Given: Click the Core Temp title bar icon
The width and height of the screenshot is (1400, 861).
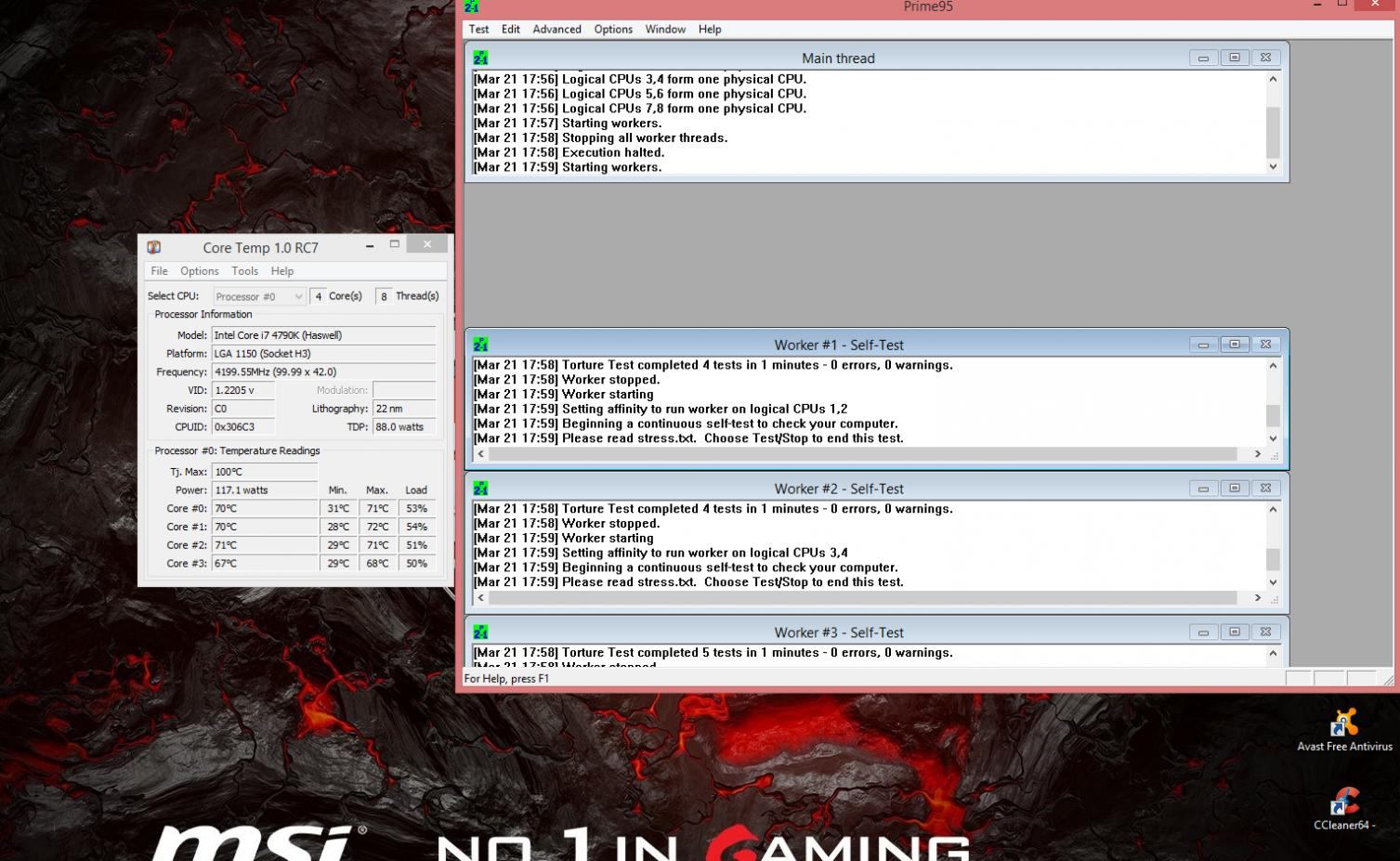Looking at the screenshot, I should click(x=154, y=247).
